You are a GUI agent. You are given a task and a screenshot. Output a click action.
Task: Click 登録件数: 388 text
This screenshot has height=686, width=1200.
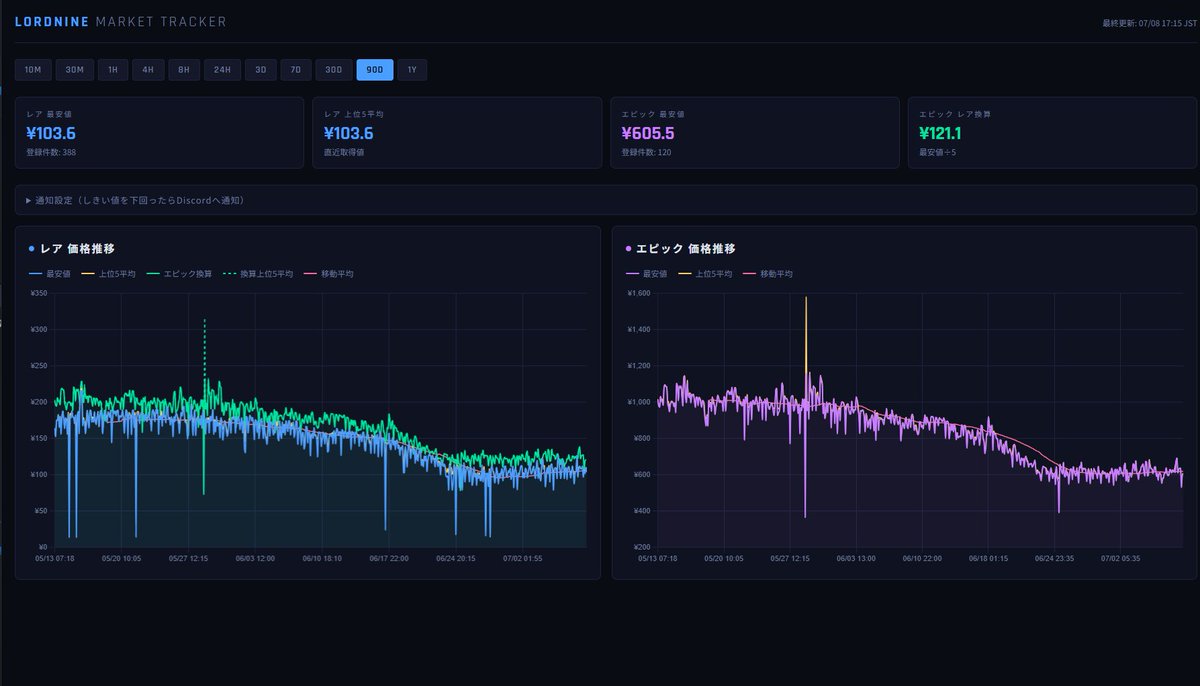coord(51,153)
